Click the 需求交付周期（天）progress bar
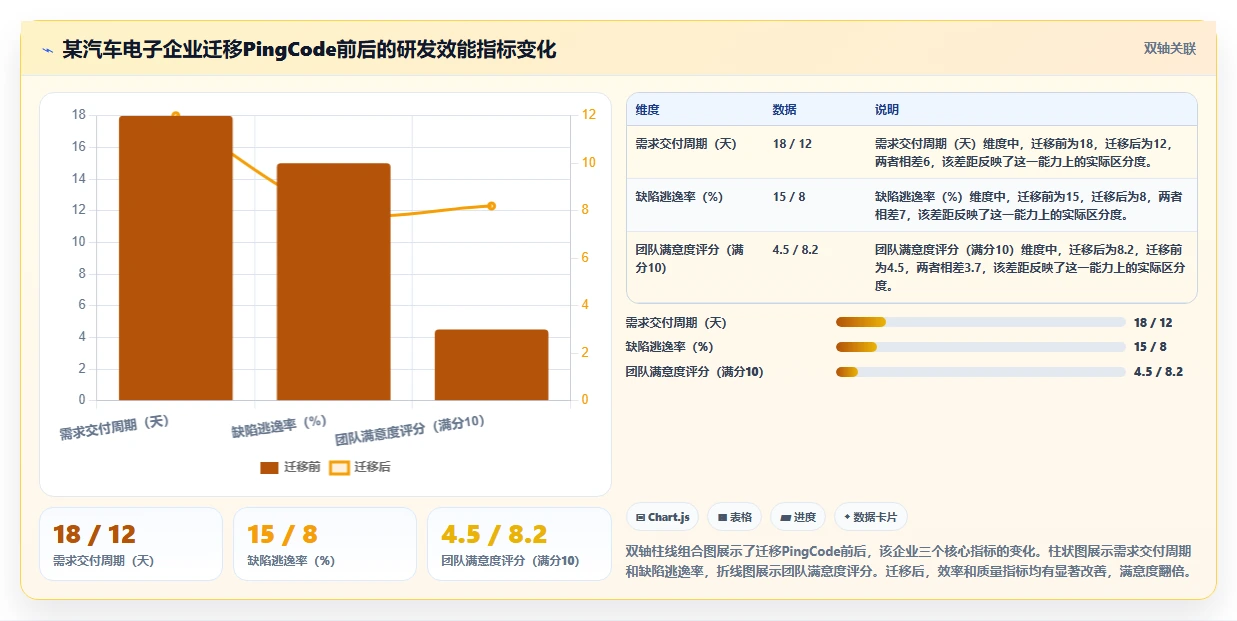Viewport: 1237px width, 621px height. [x=981, y=322]
